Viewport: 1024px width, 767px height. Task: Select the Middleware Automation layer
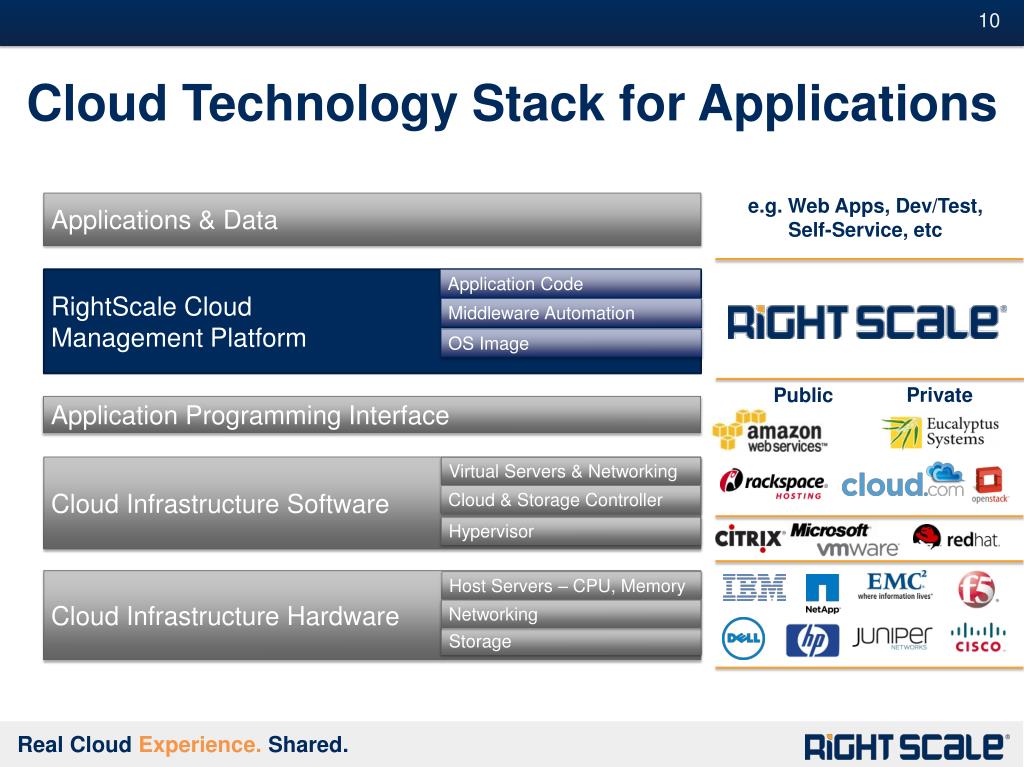[x=571, y=313]
